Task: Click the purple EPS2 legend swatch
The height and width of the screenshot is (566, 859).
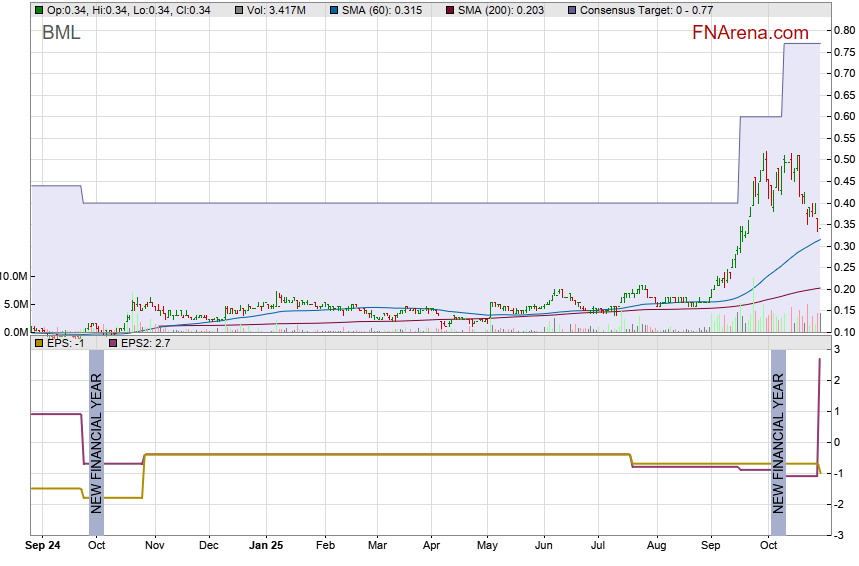Action: 111,343
